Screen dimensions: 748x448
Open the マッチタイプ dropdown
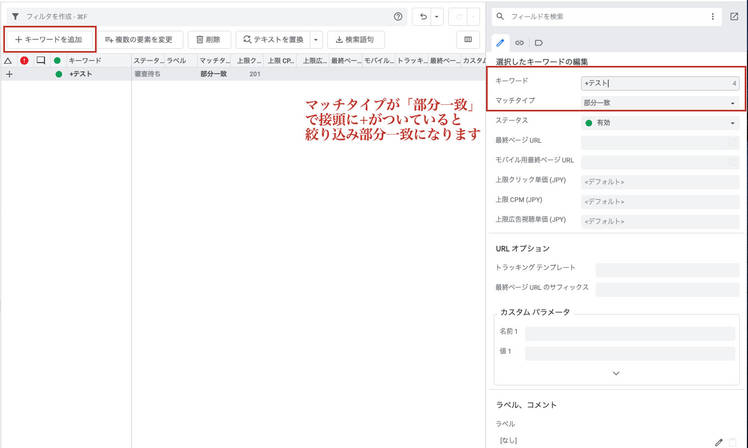pyautogui.click(x=660, y=102)
